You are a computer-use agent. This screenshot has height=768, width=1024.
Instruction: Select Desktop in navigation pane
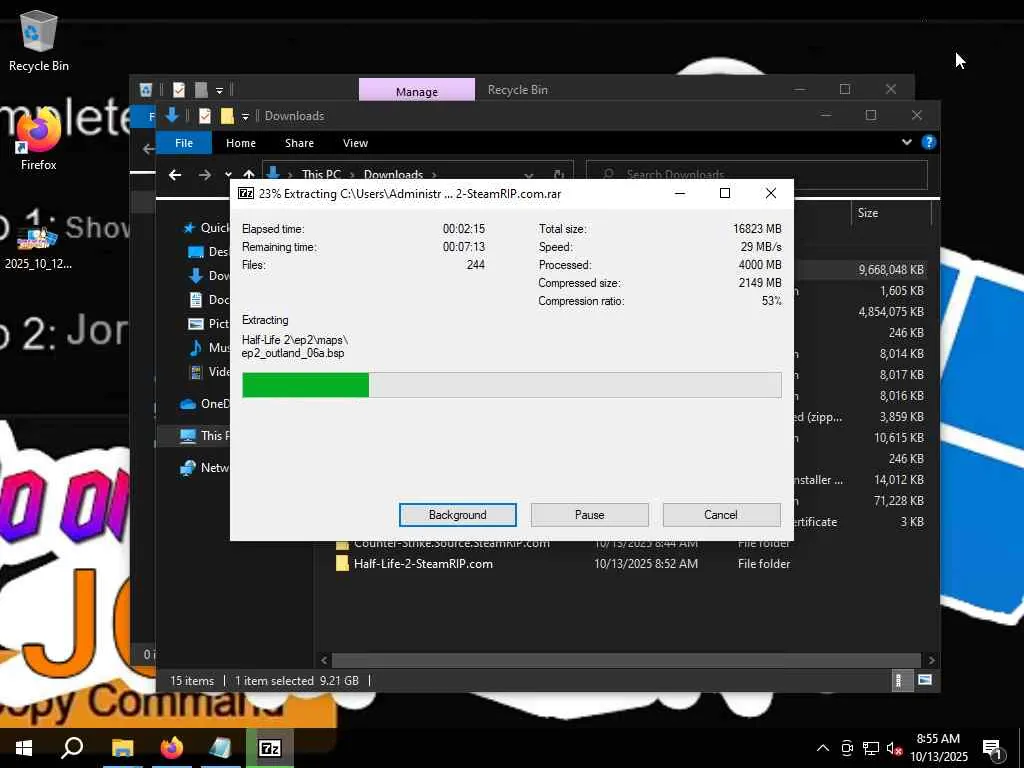209,251
